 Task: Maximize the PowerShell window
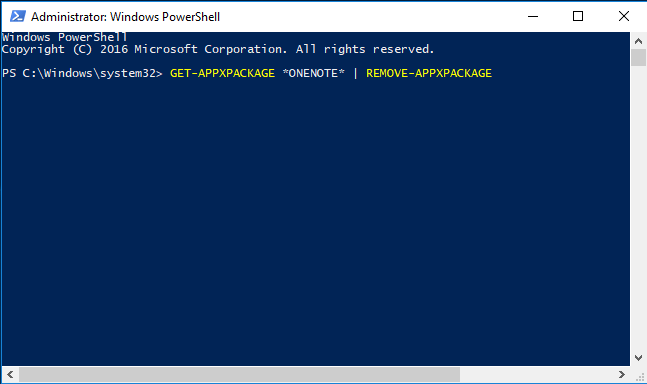(x=578, y=16)
